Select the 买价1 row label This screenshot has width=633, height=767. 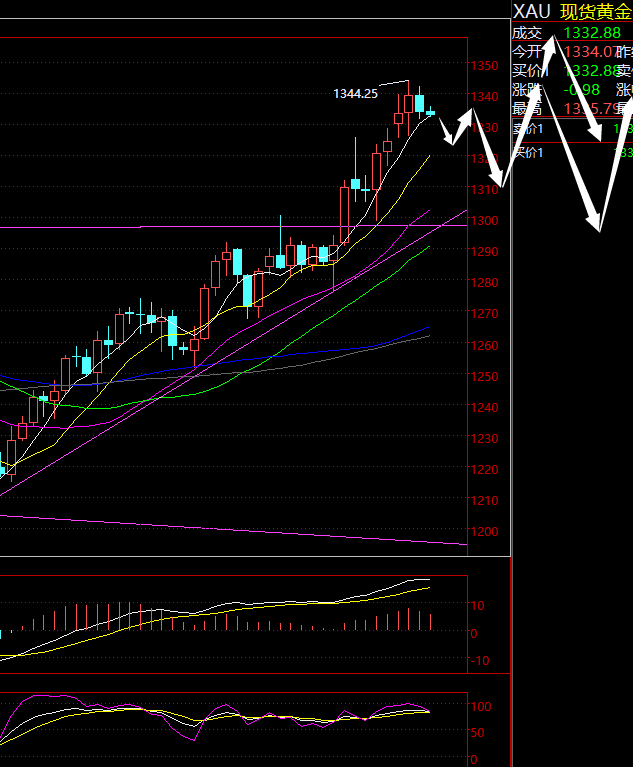[528, 153]
